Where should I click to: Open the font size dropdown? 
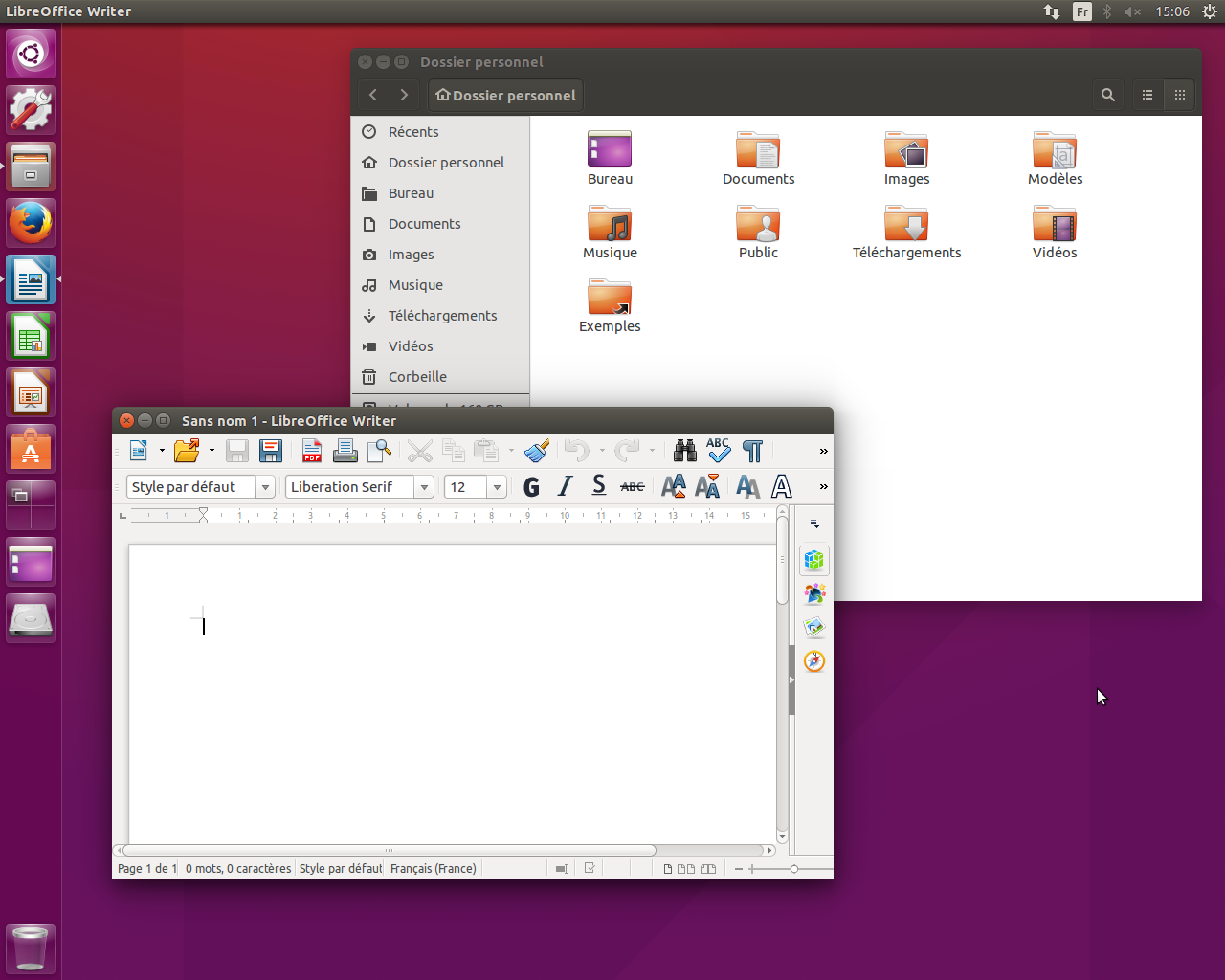coord(497,487)
